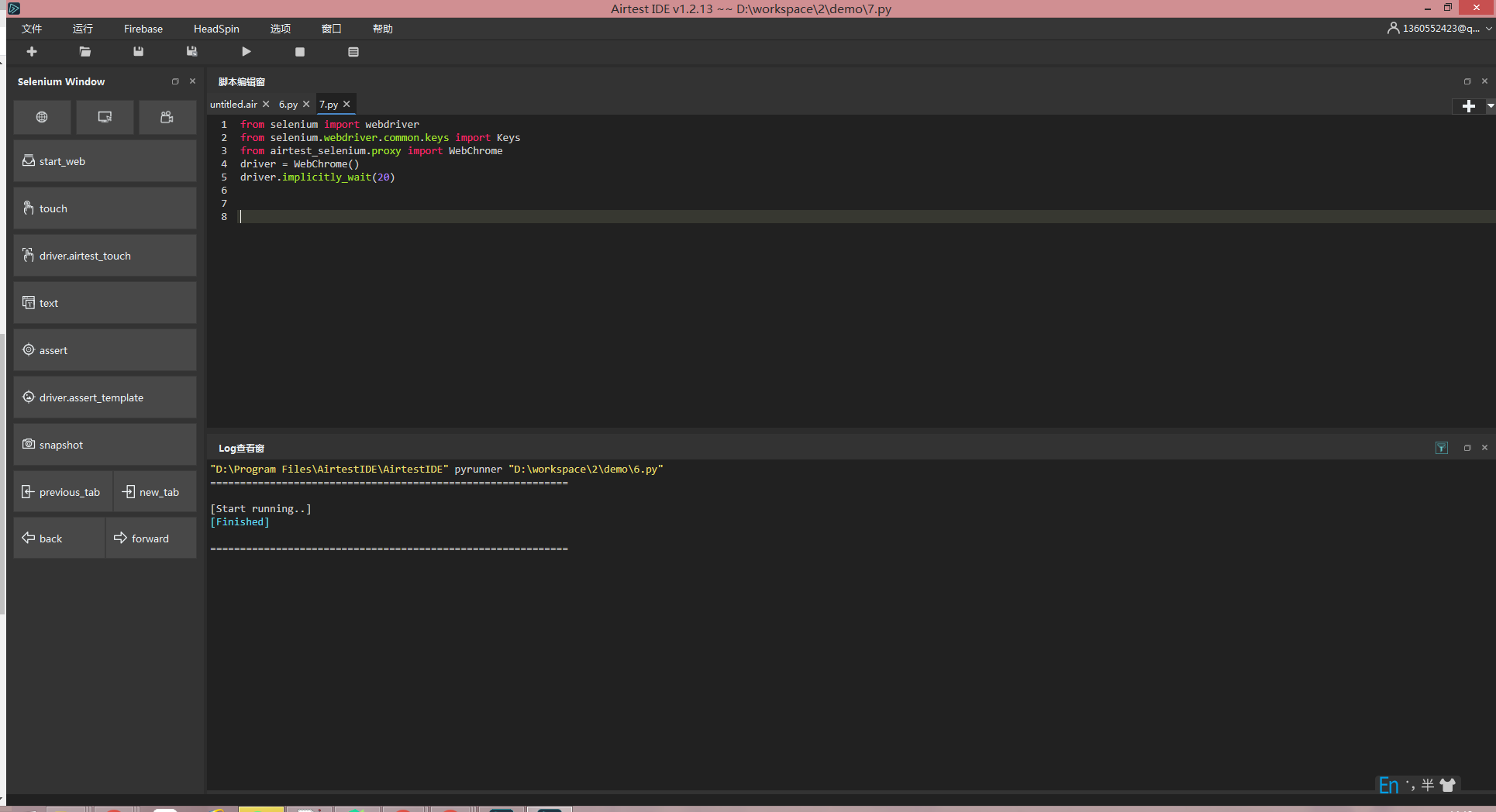Viewport: 1496px width, 812px height.
Task: Click the record icon in Selenium Window
Action: point(167,117)
